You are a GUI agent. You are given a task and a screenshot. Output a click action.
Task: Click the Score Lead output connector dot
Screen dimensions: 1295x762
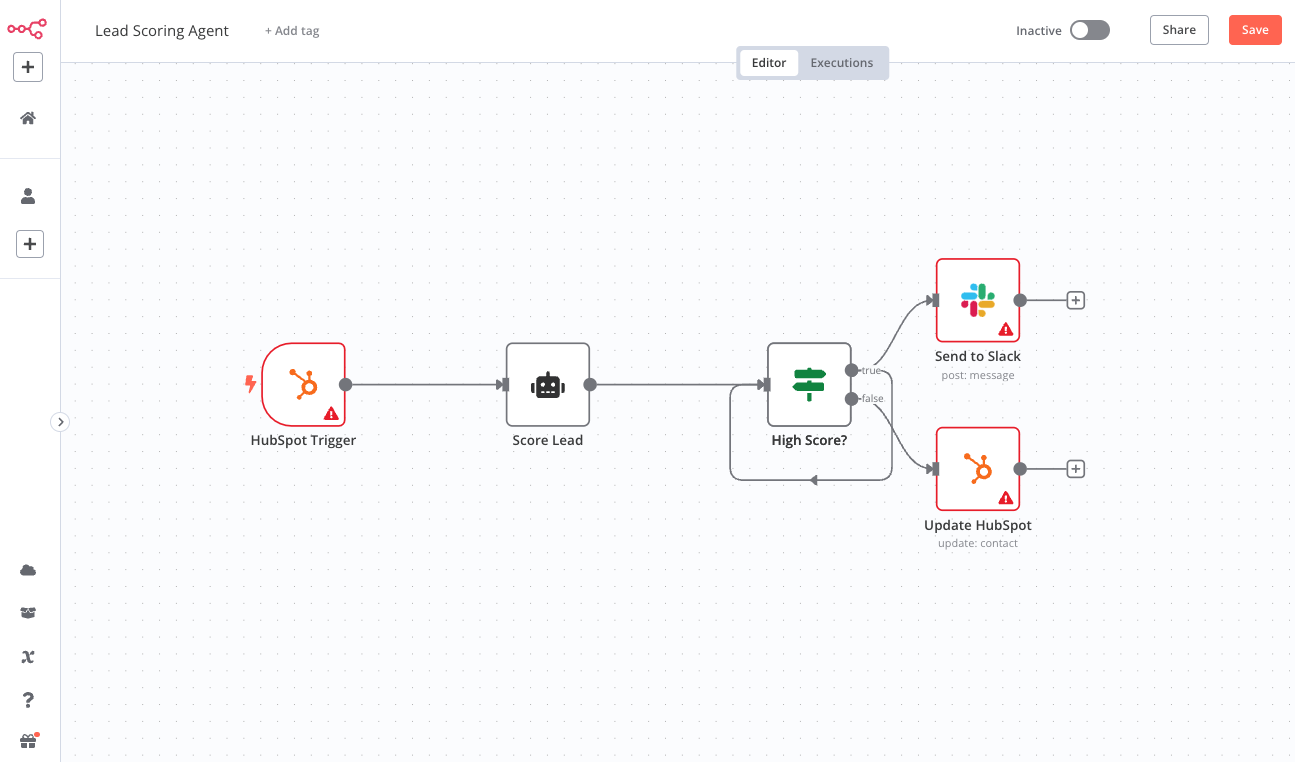590,385
